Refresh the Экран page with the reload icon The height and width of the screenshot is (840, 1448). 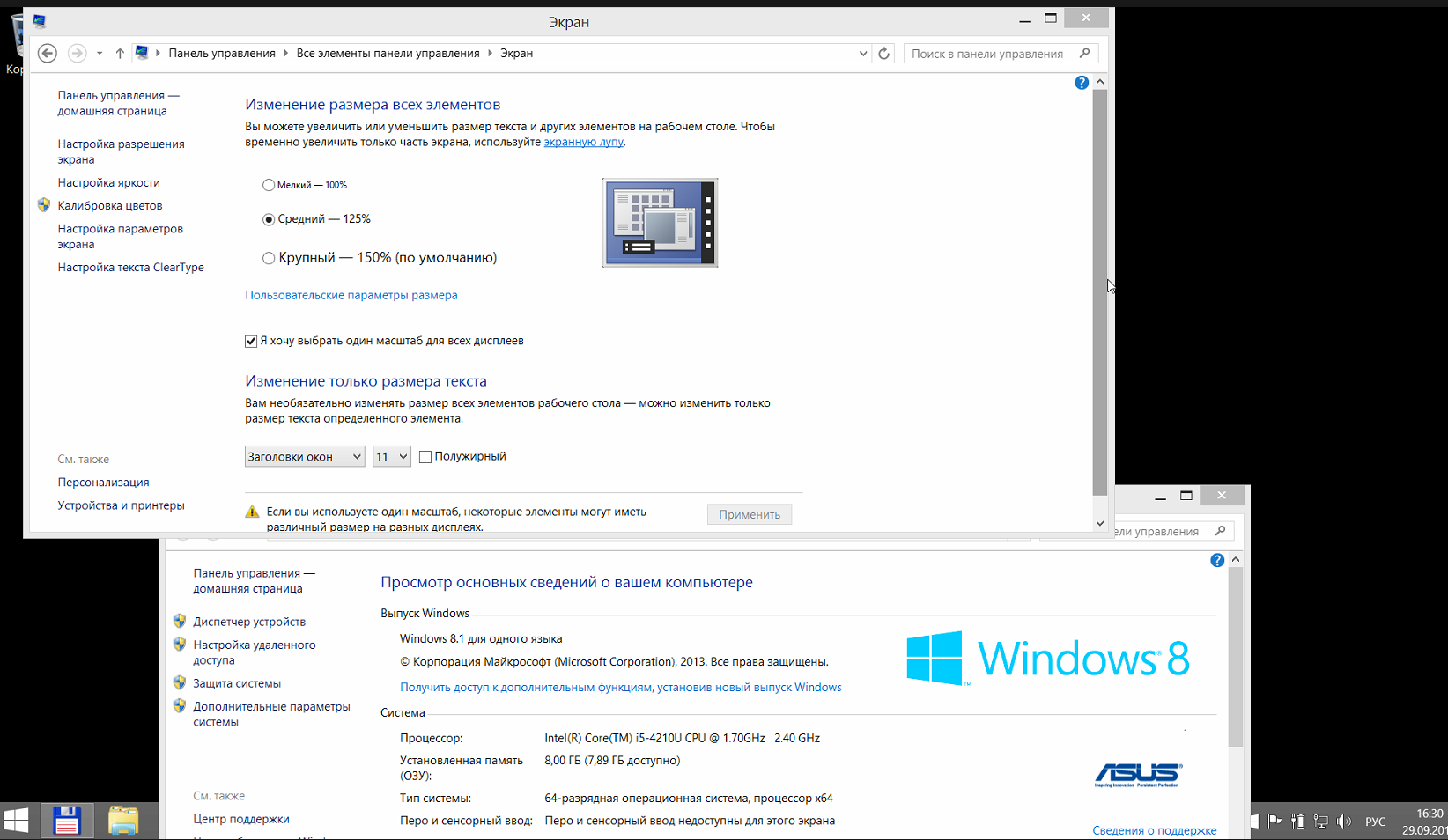[884, 54]
